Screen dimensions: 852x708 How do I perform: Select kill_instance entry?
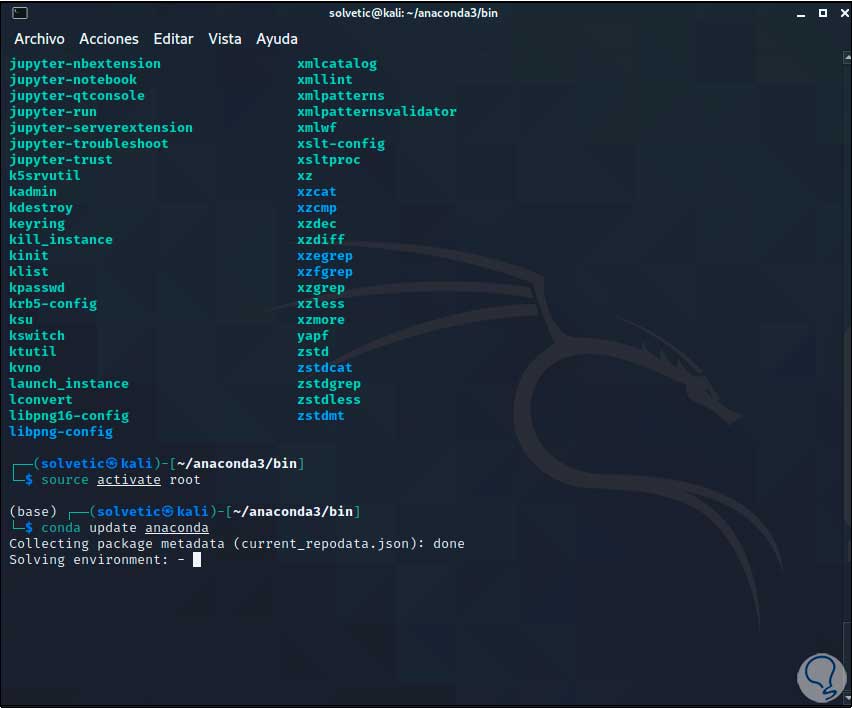click(61, 240)
